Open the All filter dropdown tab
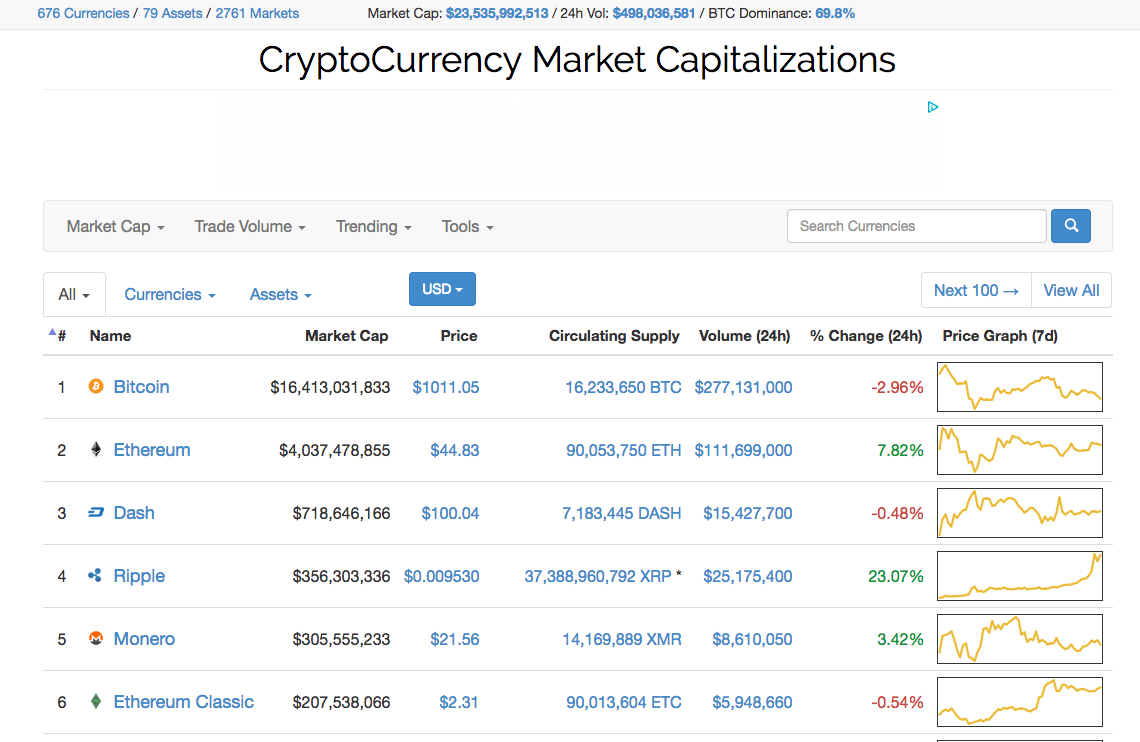This screenshot has height=742, width=1140. pos(74,294)
